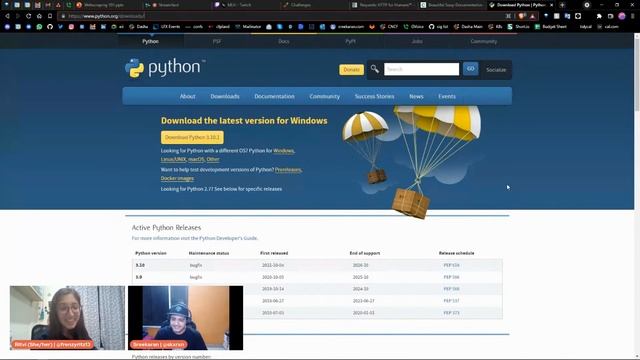Open the About menu
Screen dimensions: 640x360
(x=187, y=96)
